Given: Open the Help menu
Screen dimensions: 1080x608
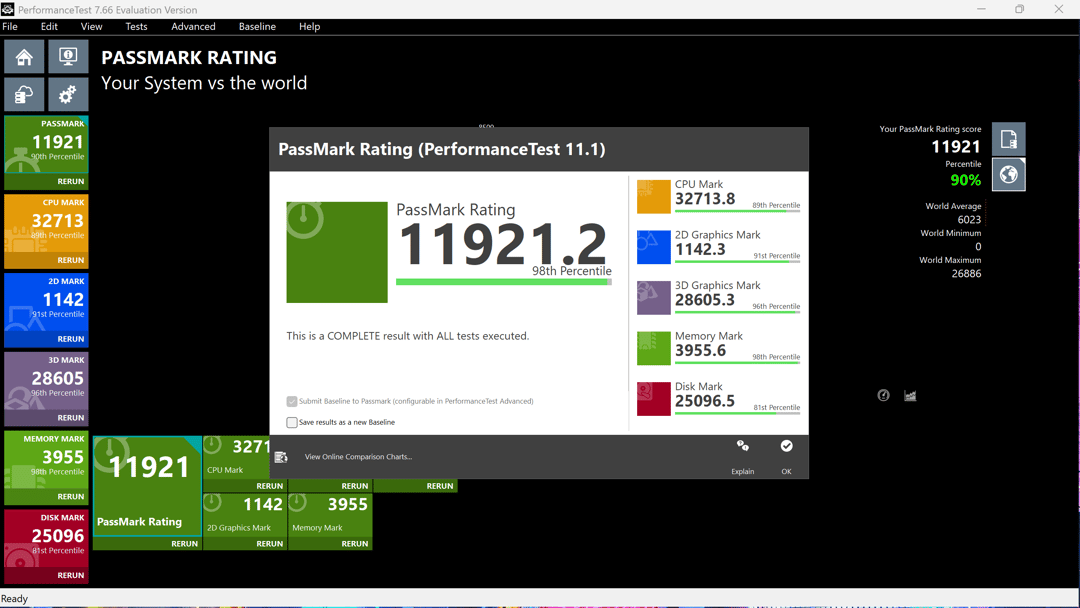Looking at the screenshot, I should pos(309,26).
